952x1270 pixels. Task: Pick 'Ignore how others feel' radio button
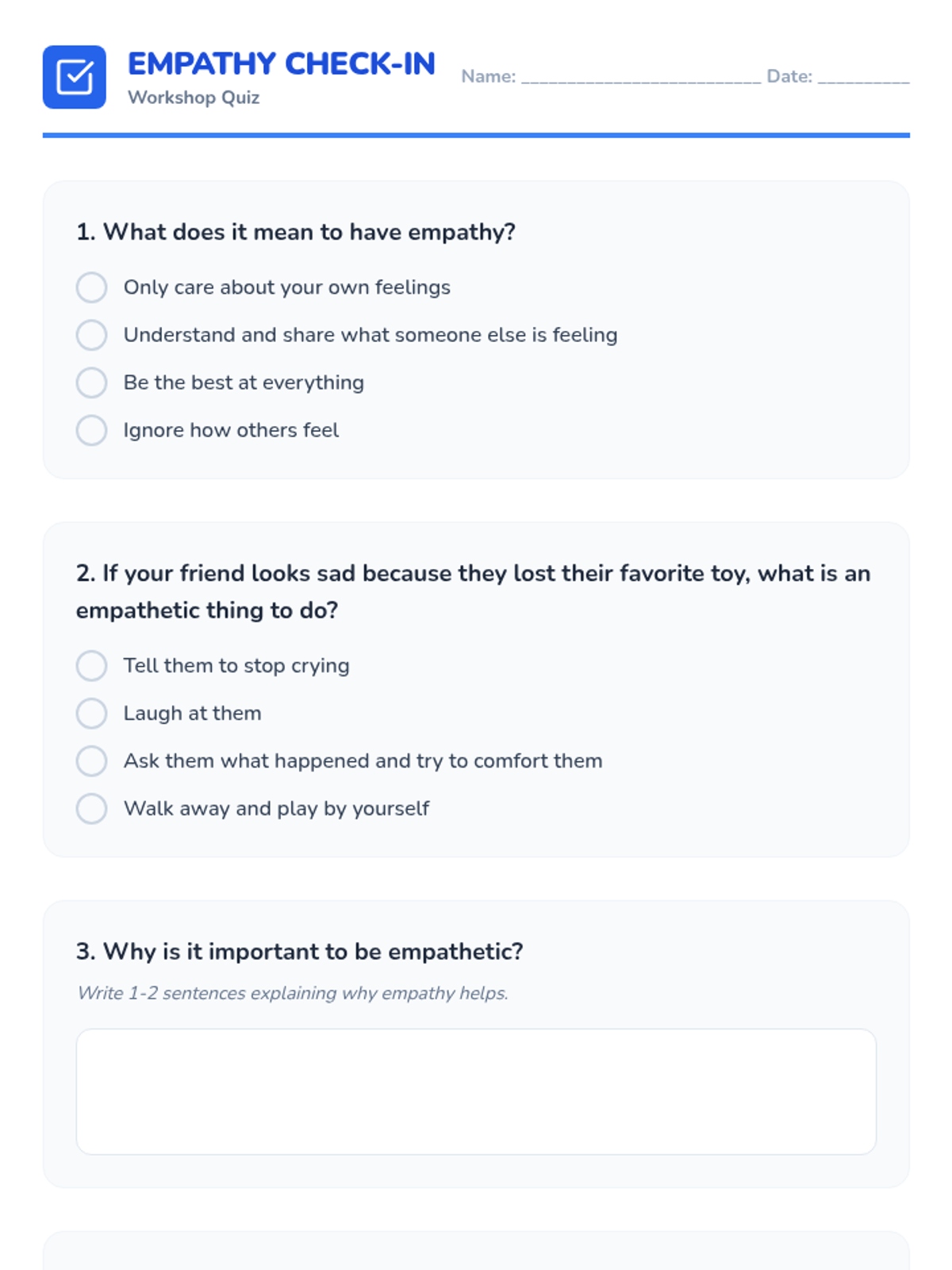tap(91, 430)
